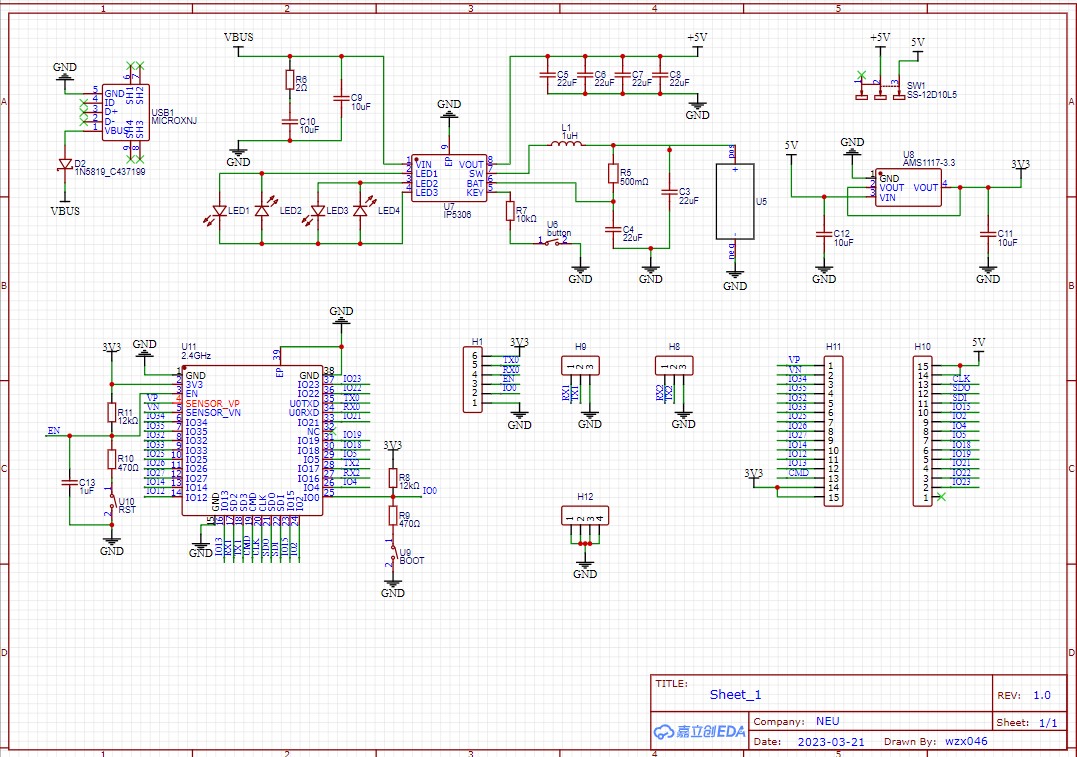Image resolution: width=1077 pixels, height=757 pixels.
Task: Select the C9 10uF capacitor
Action: 341,99
